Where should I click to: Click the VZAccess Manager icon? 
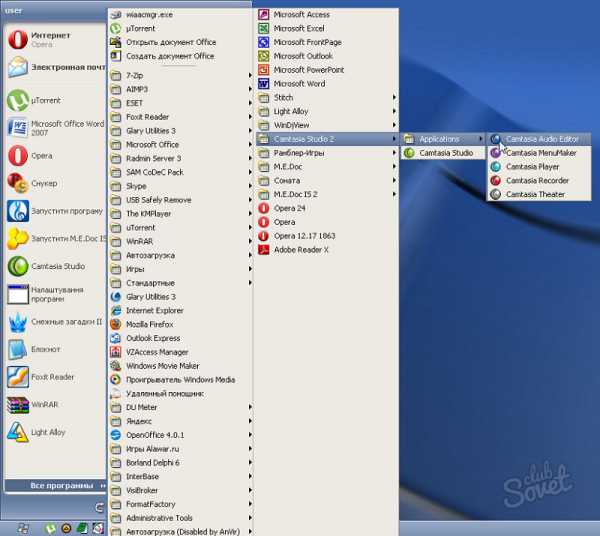click(x=116, y=352)
